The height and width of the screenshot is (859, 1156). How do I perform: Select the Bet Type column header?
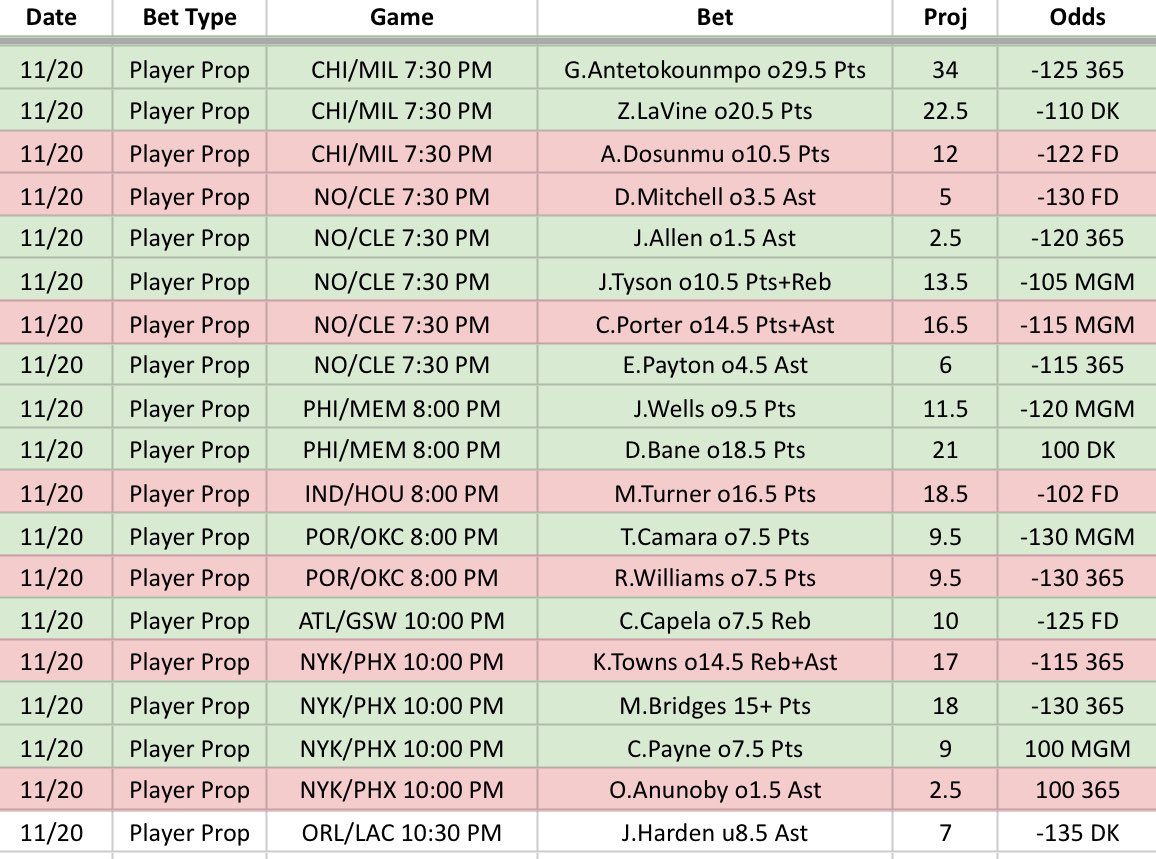click(189, 17)
